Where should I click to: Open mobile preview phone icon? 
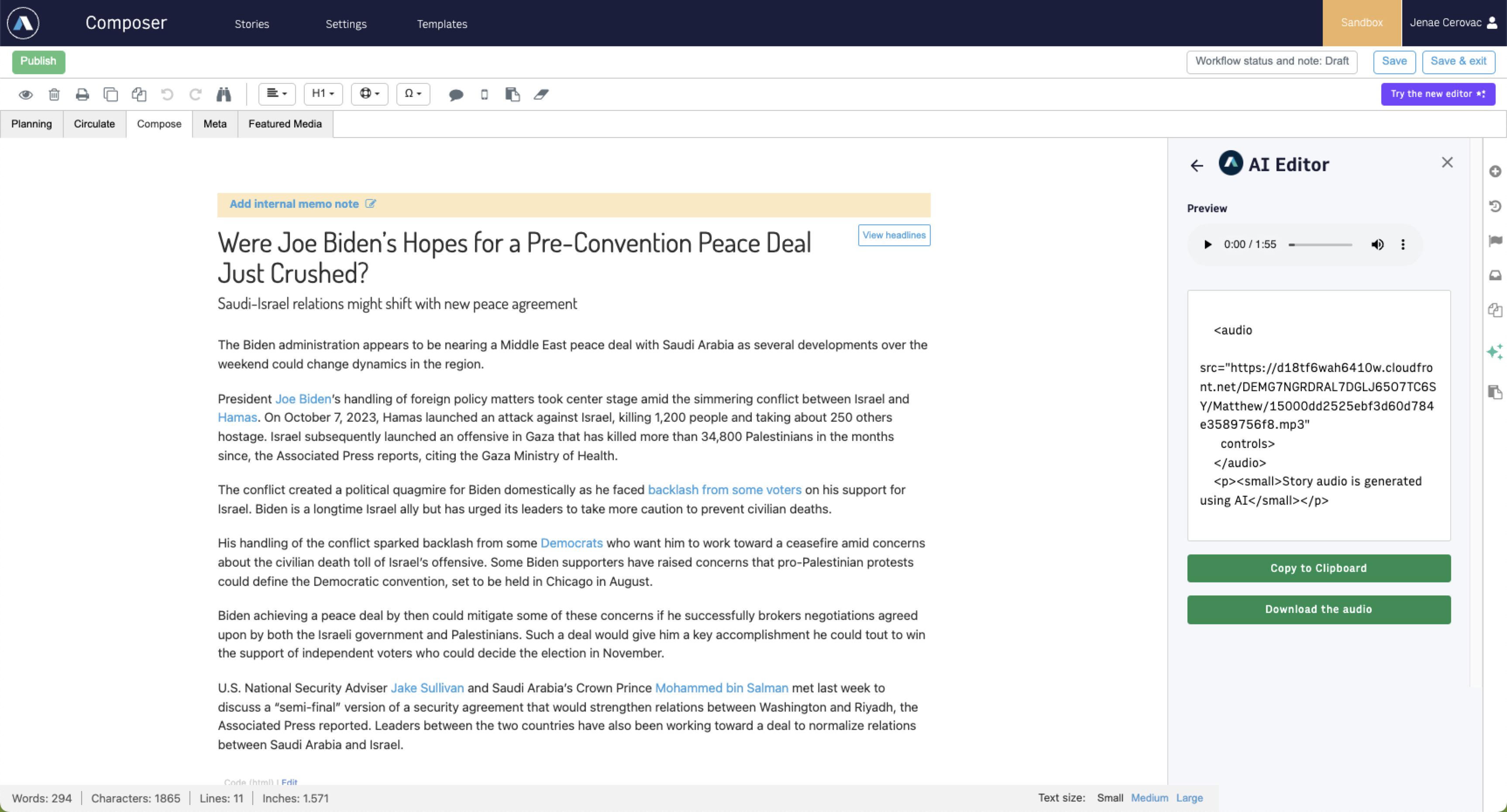[485, 94]
